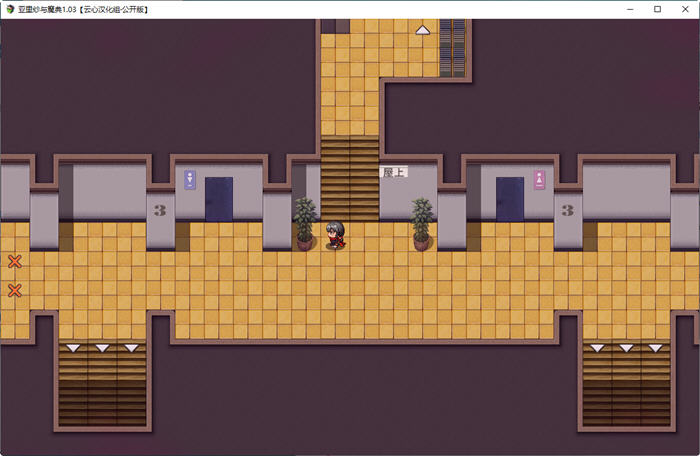700x456 pixels.
Task: Click the upper red X marker
Action: (15, 262)
